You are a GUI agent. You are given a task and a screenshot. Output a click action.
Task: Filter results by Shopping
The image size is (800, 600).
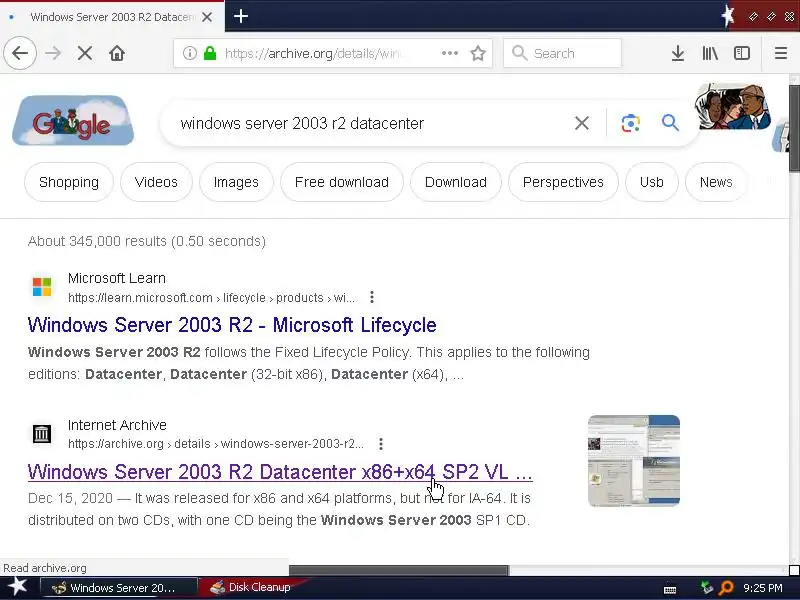tap(69, 182)
